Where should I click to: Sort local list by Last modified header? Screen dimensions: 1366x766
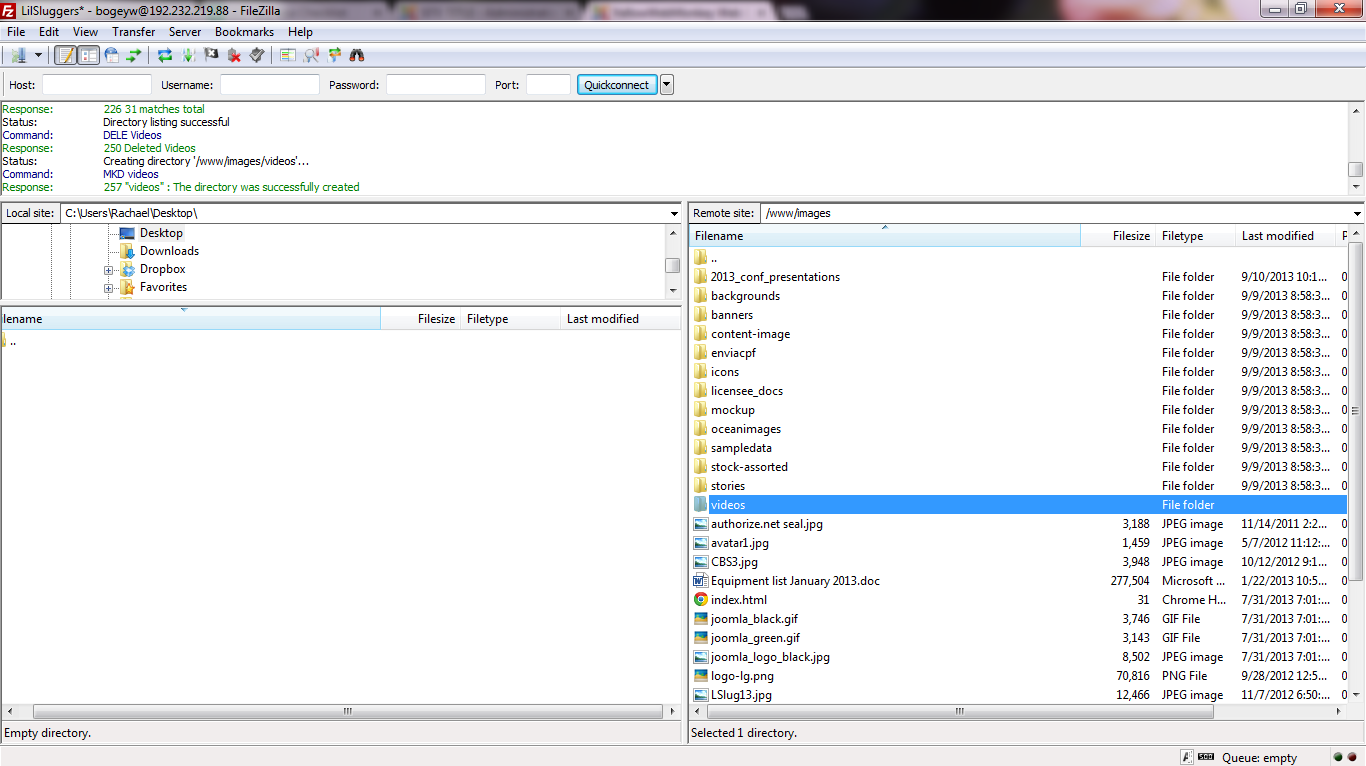click(x=620, y=319)
